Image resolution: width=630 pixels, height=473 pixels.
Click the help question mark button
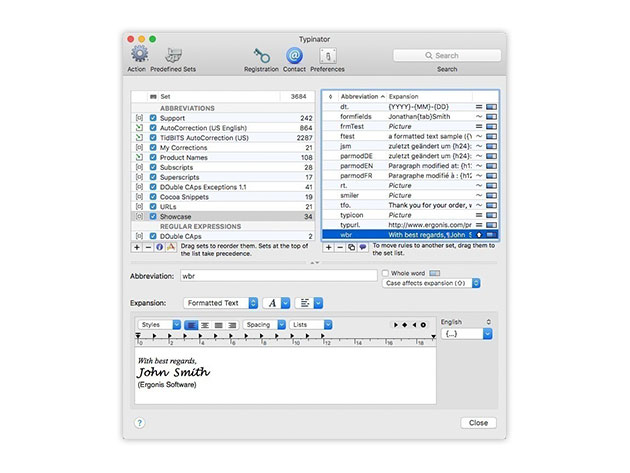coord(139,423)
